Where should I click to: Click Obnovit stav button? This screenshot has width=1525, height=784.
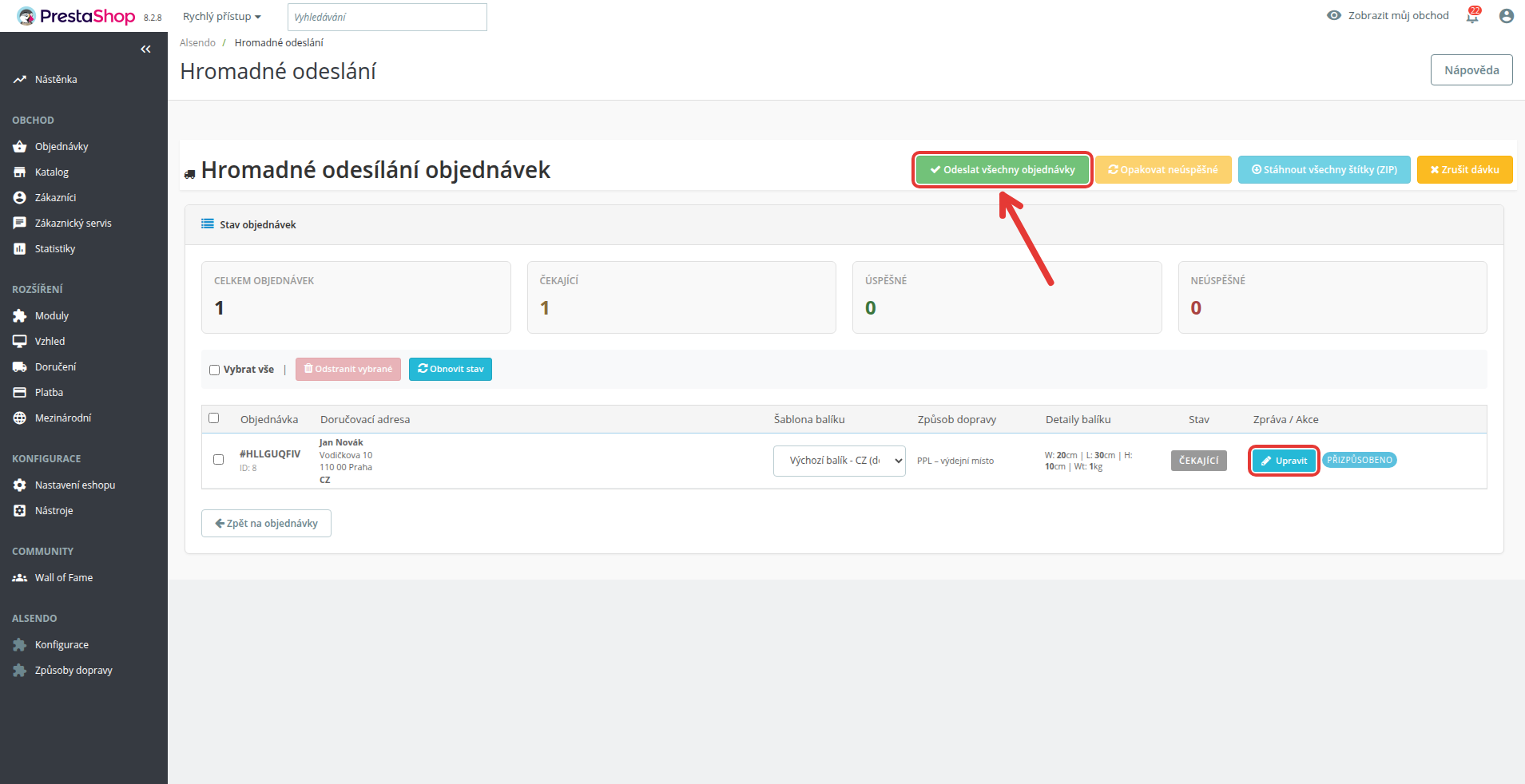[x=451, y=370]
